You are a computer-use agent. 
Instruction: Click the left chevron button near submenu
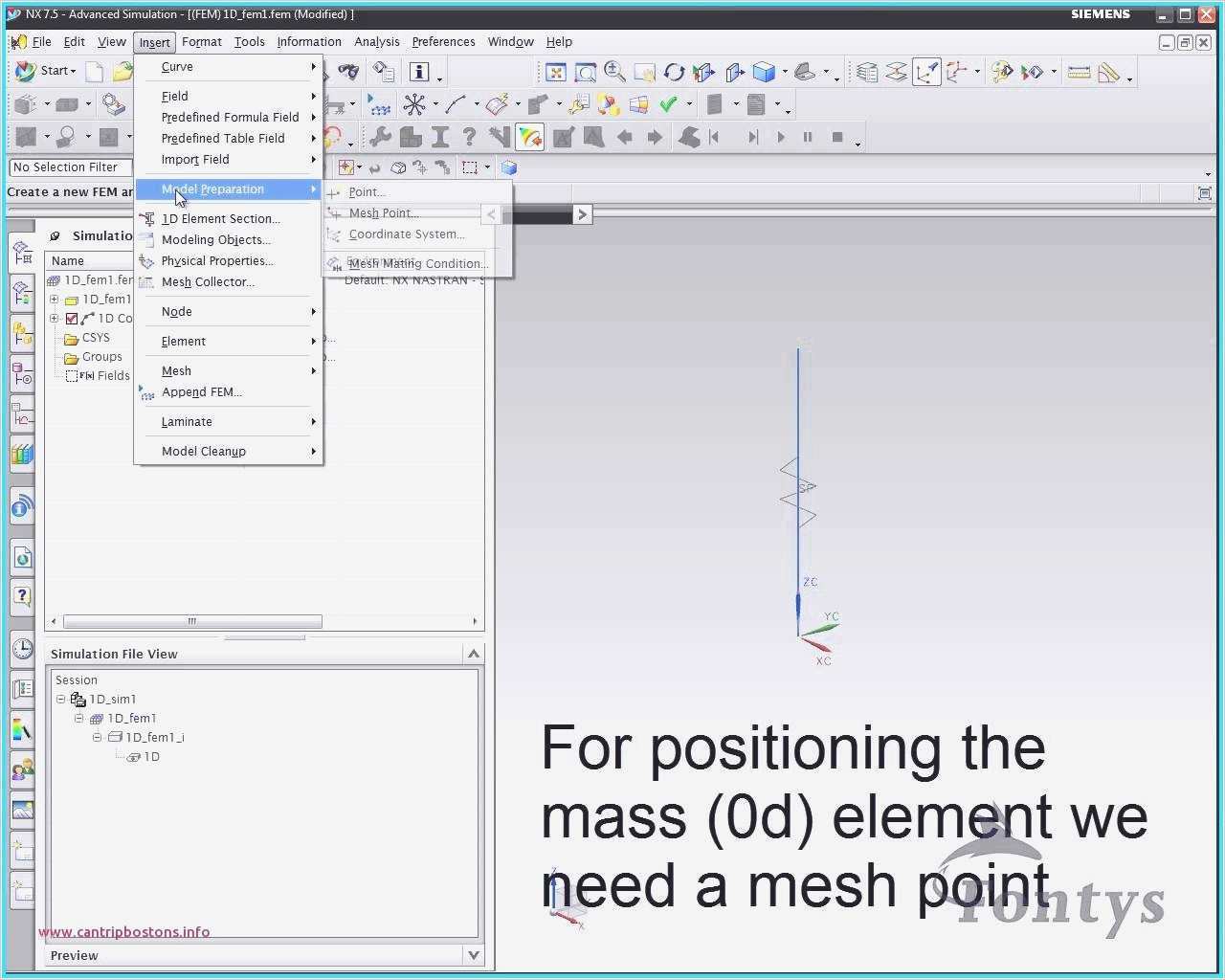[491, 214]
